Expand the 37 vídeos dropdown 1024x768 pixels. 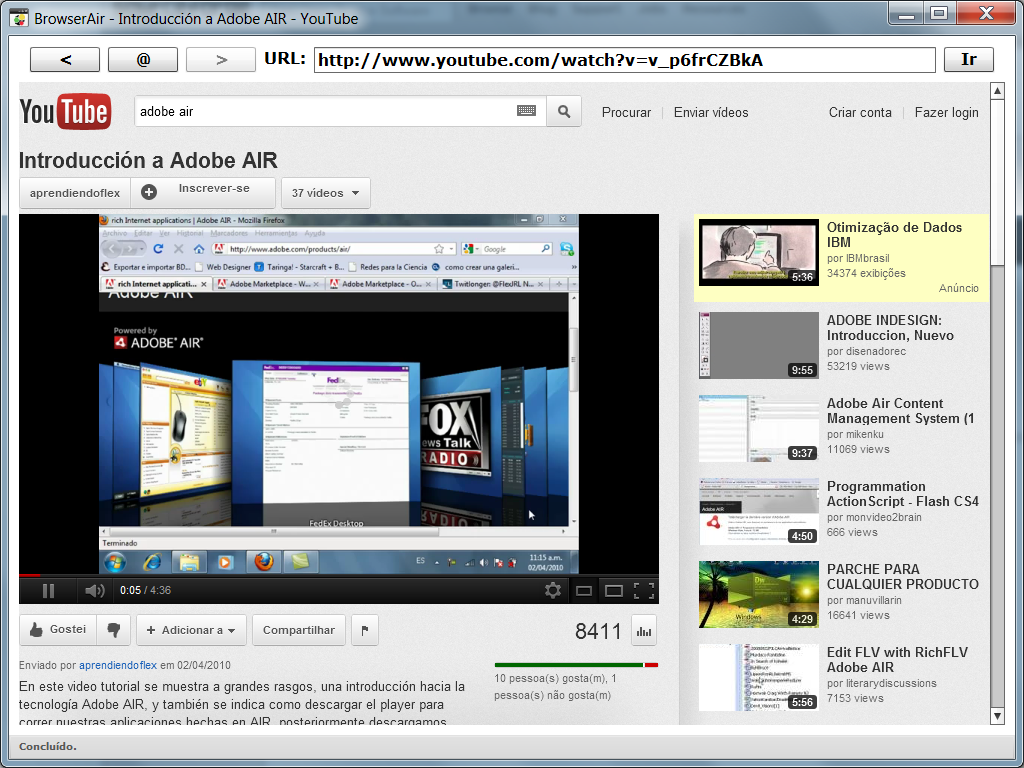click(x=326, y=193)
